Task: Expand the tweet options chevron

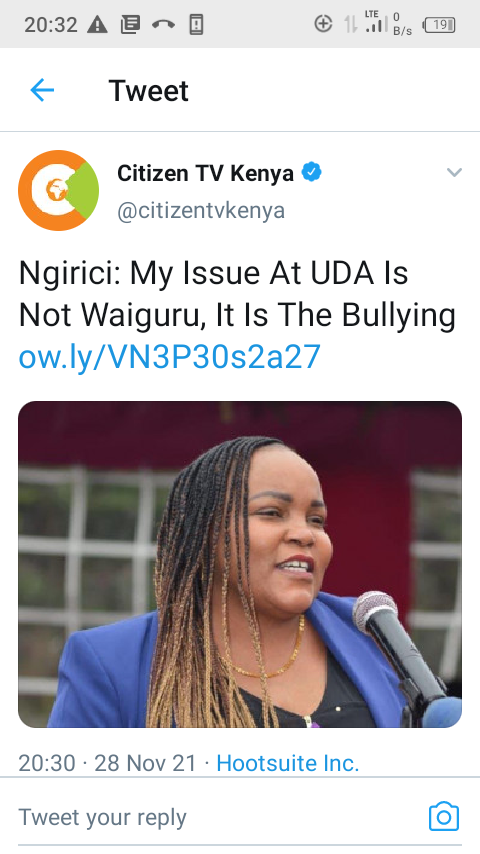Action: 454,173
